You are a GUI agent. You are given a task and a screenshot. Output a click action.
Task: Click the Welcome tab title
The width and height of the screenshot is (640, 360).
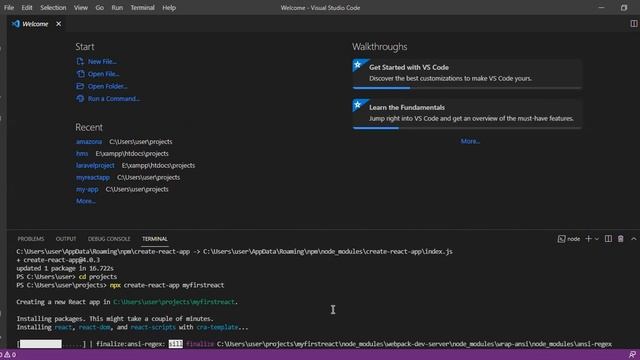(35, 24)
